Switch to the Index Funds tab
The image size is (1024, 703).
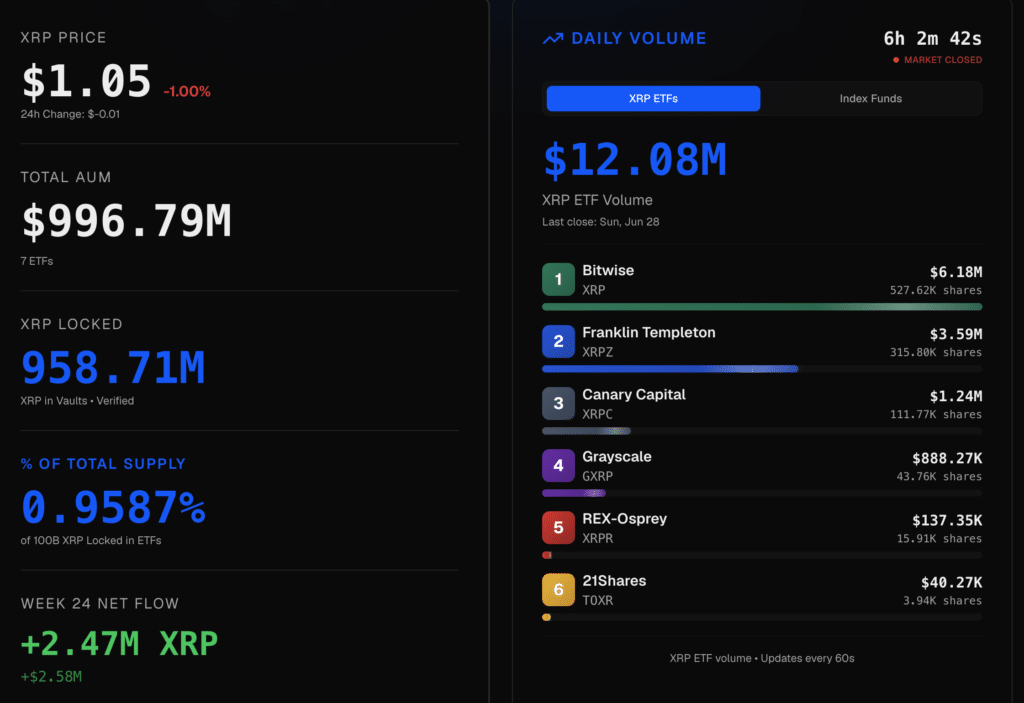(x=871, y=99)
